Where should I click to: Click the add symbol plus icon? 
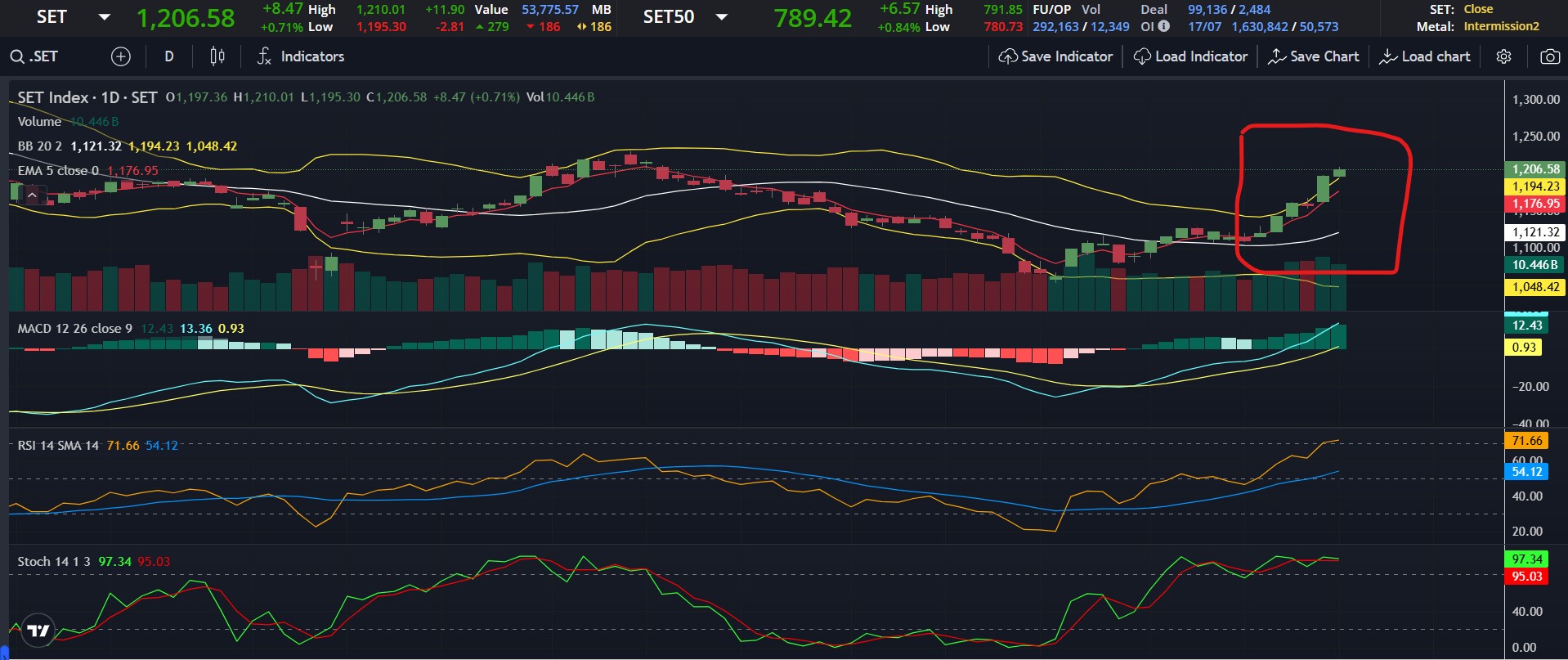coord(120,56)
